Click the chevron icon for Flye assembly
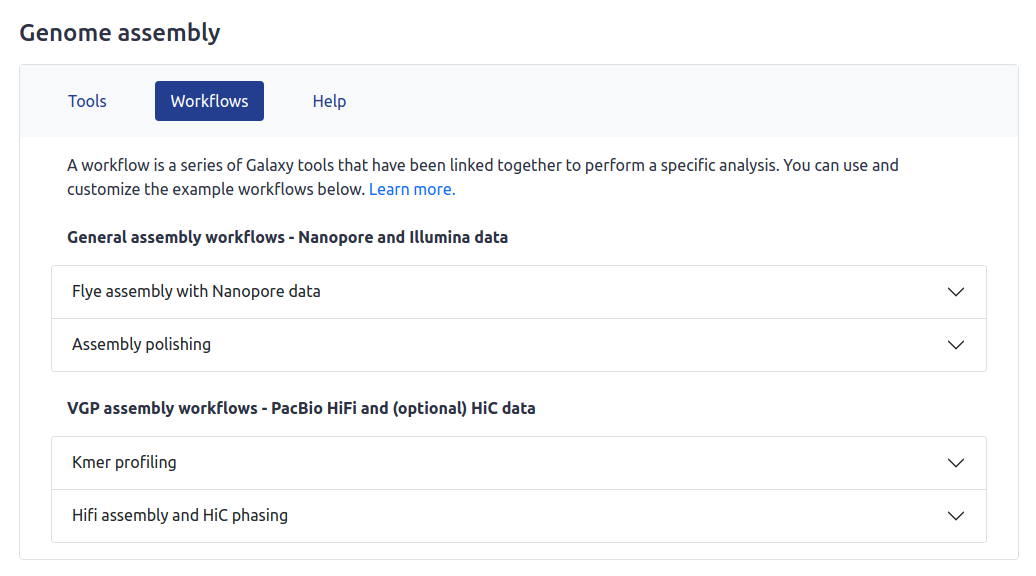Image resolution: width=1036 pixels, height=576 pixels. pos(955,292)
